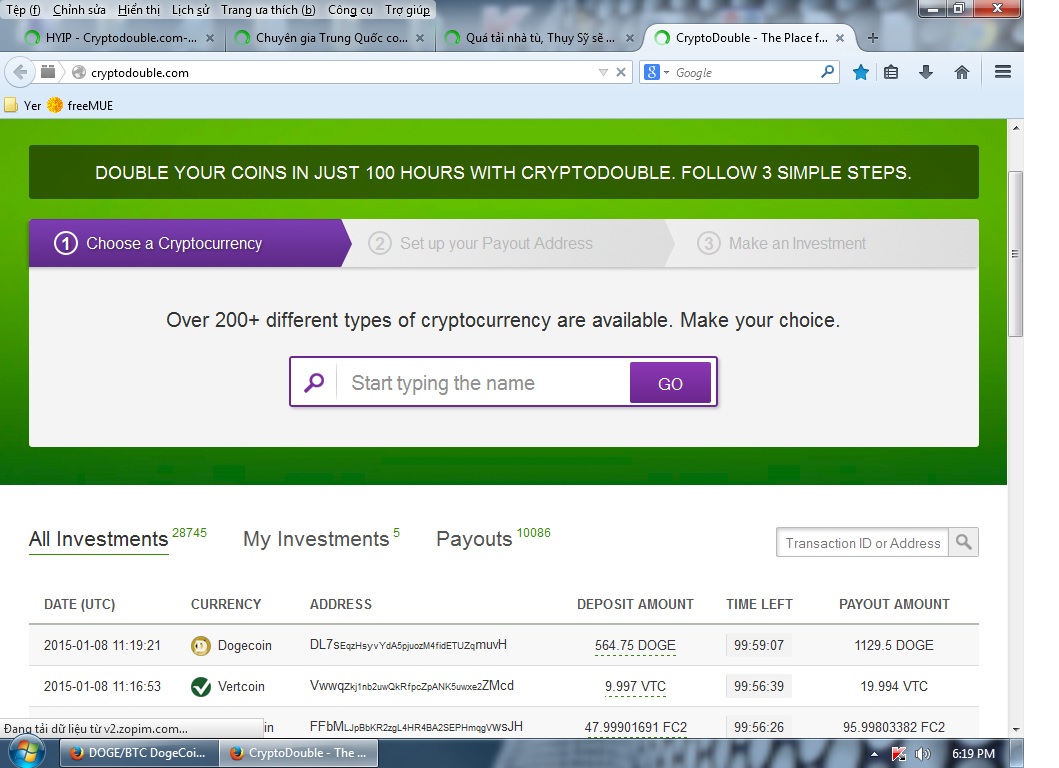Open the Google search engine dropdown
Screen dimensions: 1059x768
[656, 72]
